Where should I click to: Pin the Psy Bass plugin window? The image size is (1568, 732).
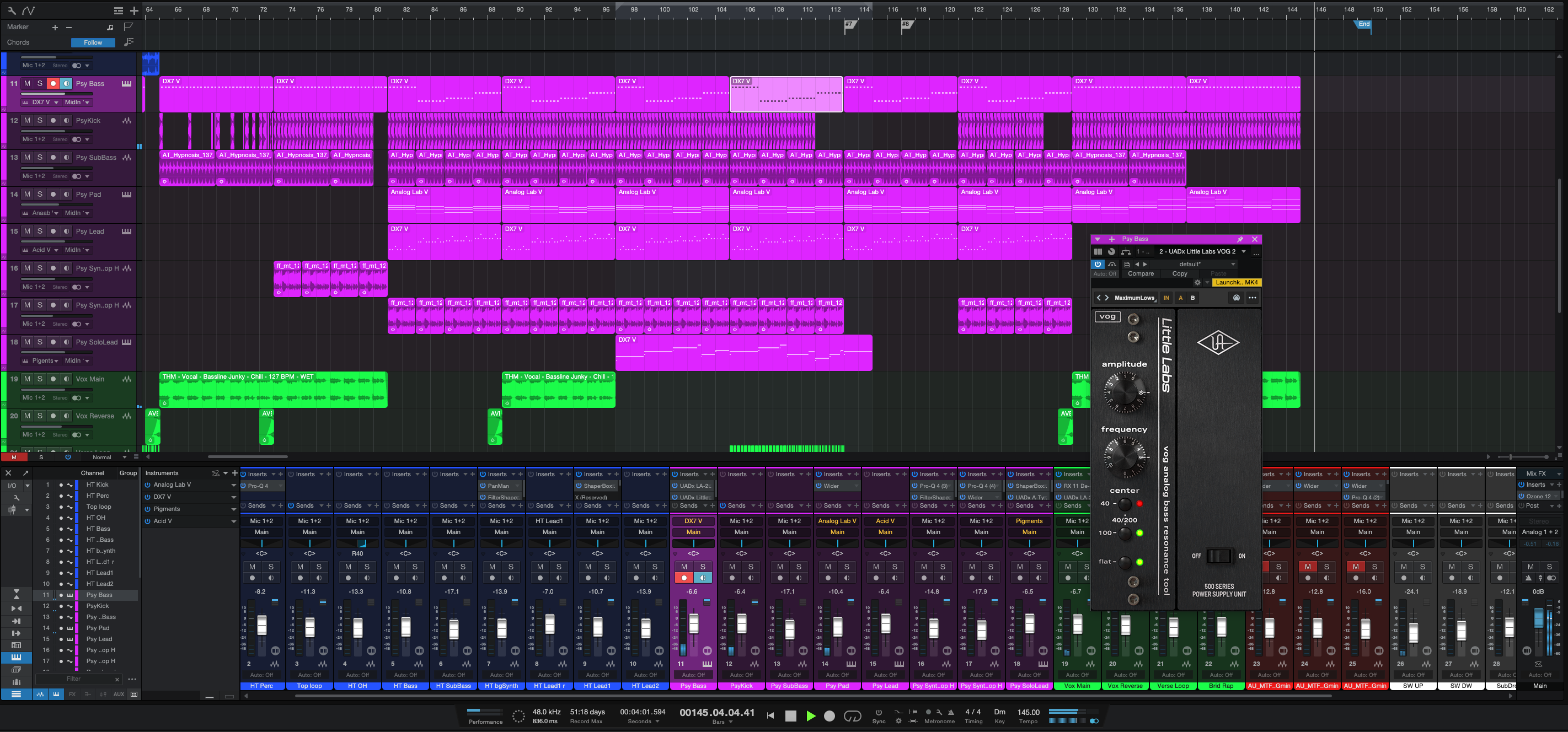1240,239
